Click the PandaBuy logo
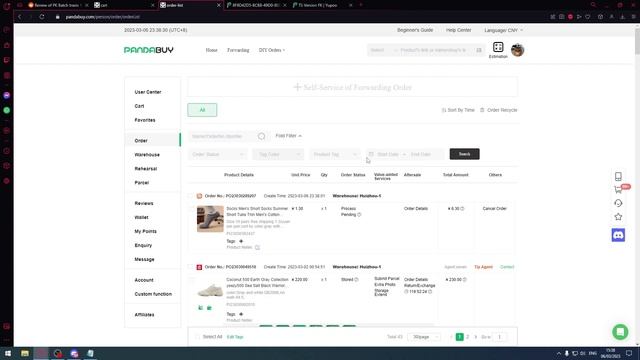The height and width of the screenshot is (360, 640). pyautogui.click(x=149, y=50)
